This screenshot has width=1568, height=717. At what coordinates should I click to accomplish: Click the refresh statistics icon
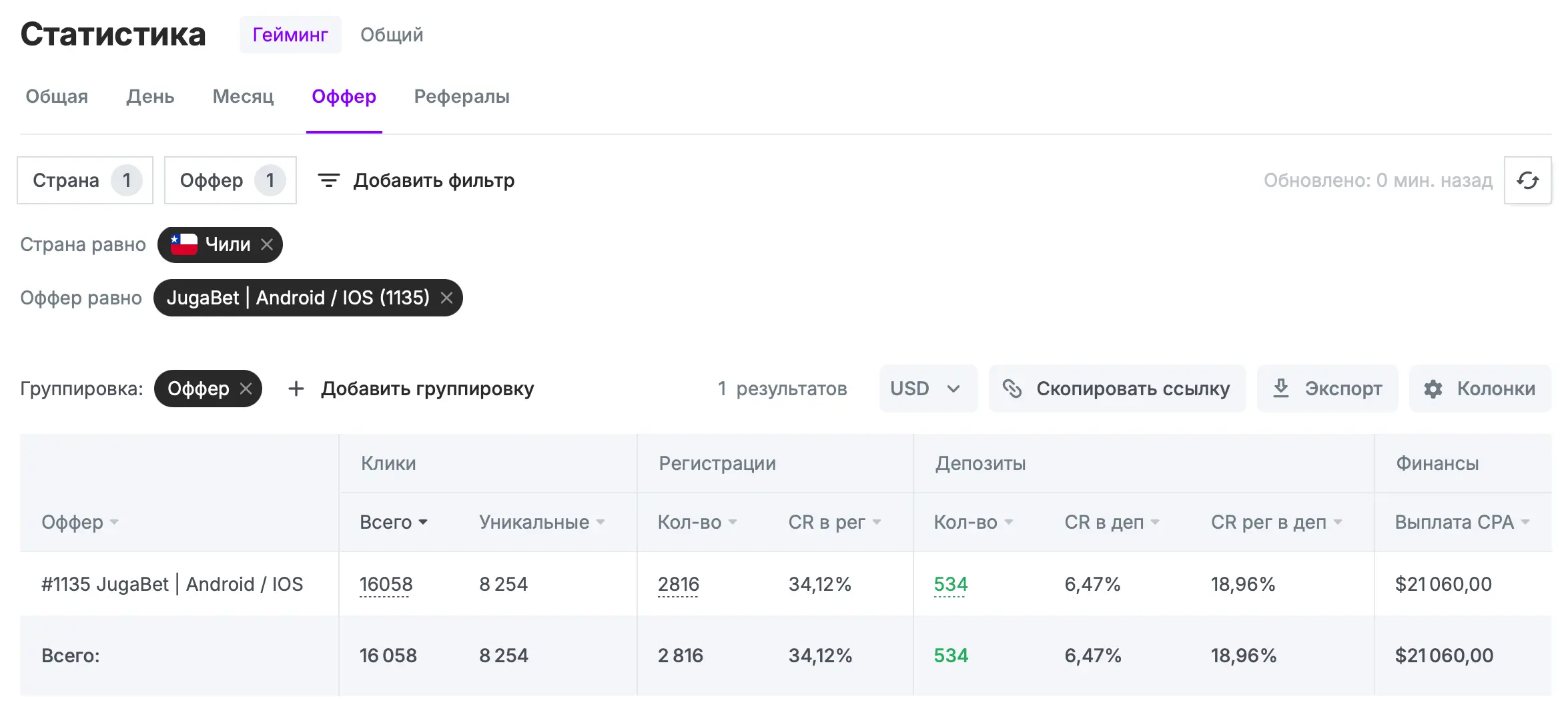1527,180
